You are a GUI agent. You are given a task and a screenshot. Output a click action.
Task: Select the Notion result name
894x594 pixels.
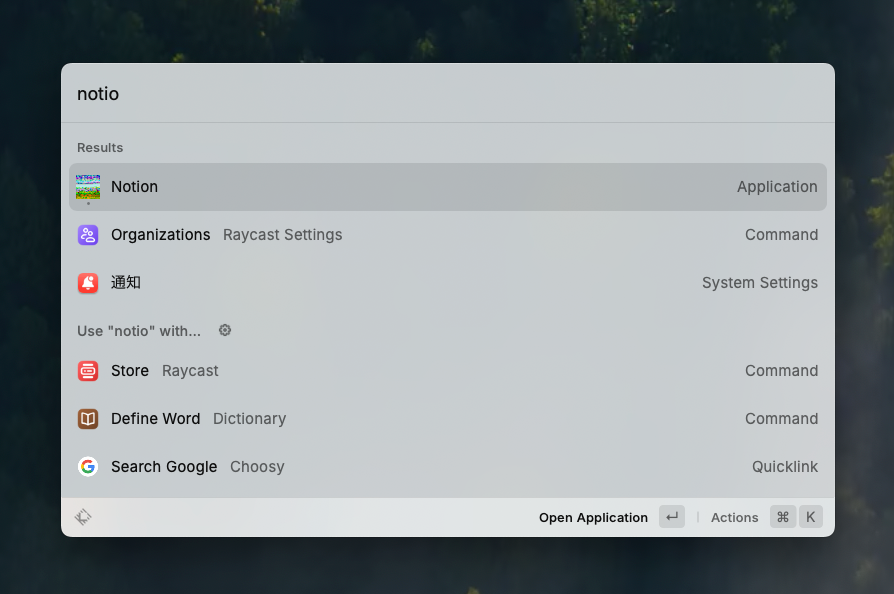pos(135,187)
